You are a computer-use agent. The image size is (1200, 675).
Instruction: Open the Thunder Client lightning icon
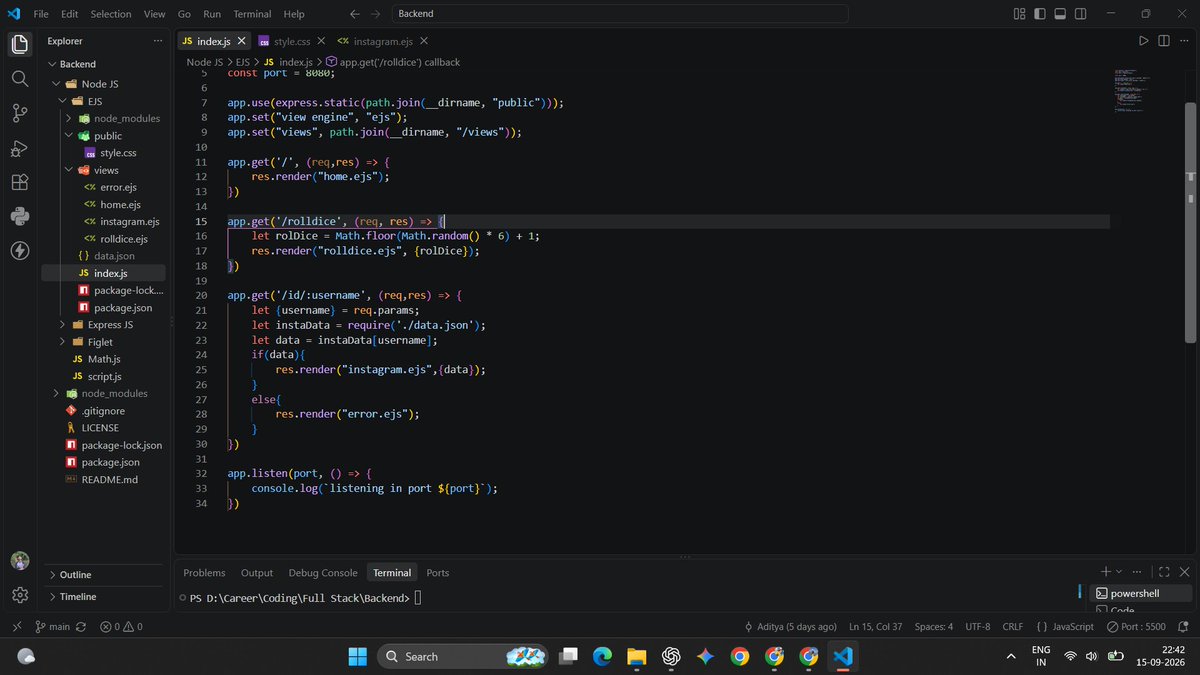pyautogui.click(x=19, y=250)
